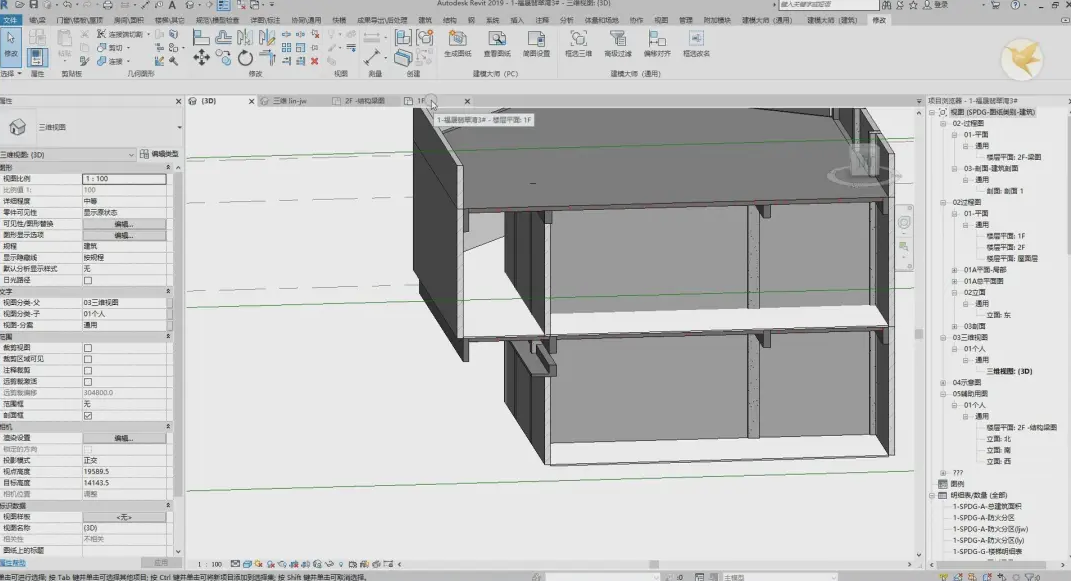Click the 渲染设置 编辑 button
Image resolution: width=1071 pixels, height=581 pixels.
124,438
